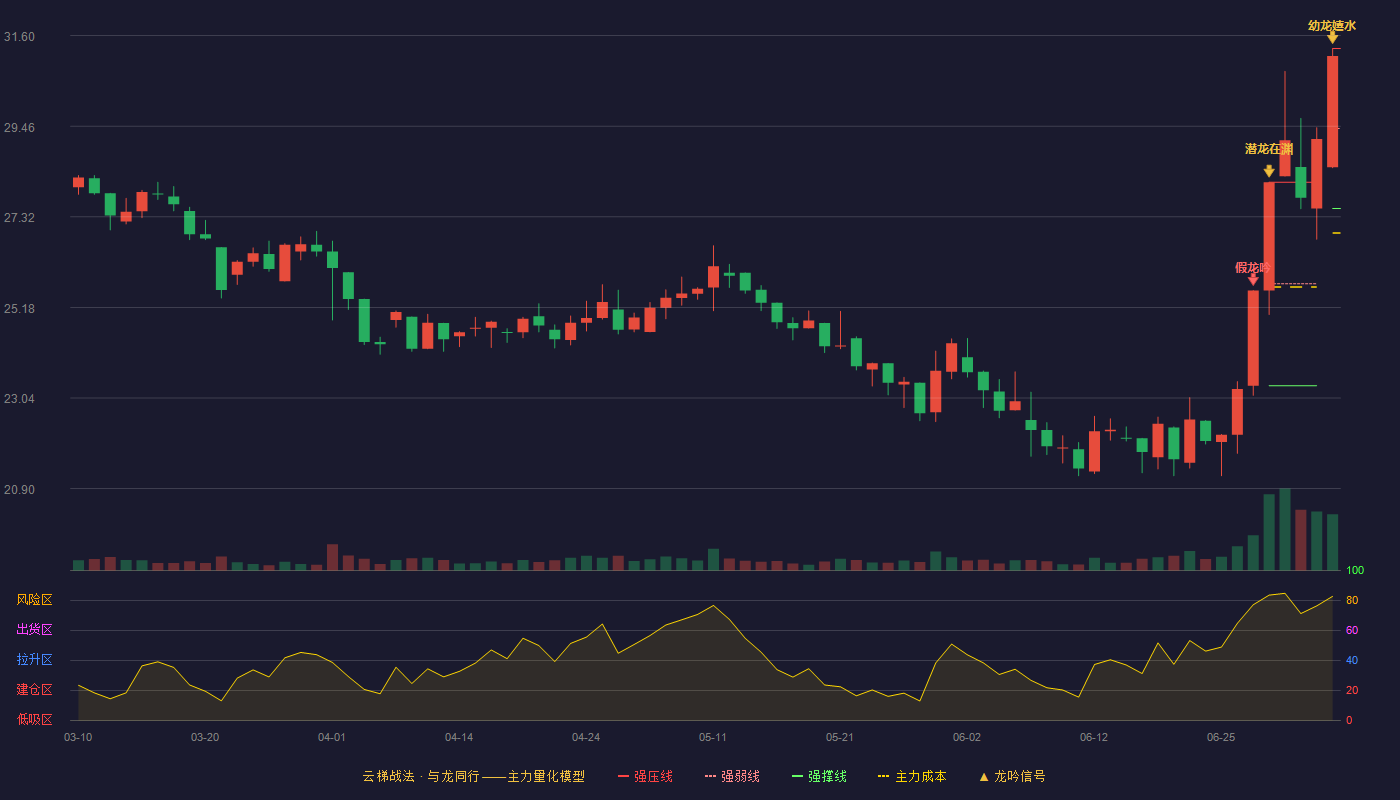Click the 04-01 date axis label
1400x800 pixels.
click(x=332, y=737)
